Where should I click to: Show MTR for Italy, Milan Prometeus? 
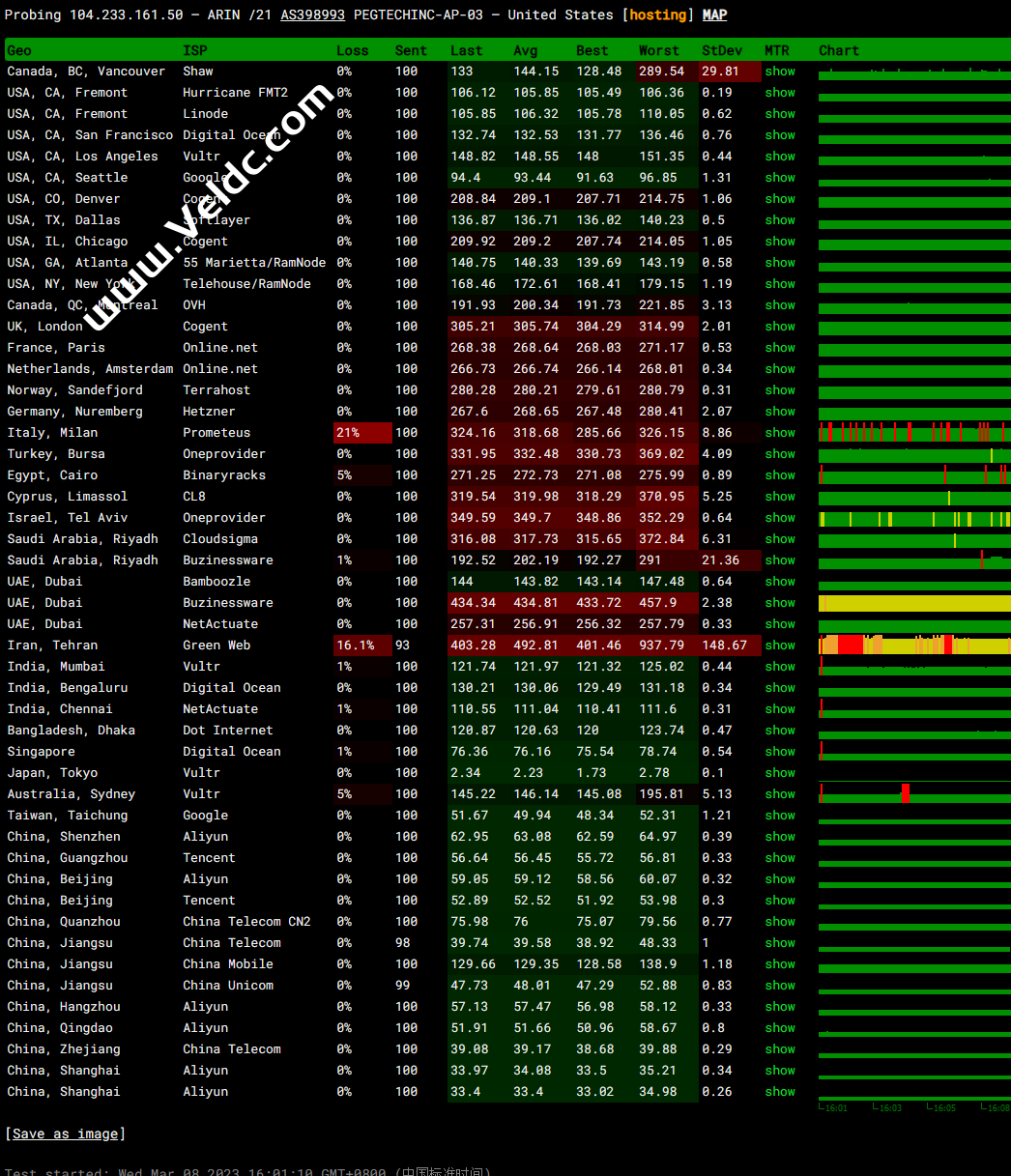779,433
